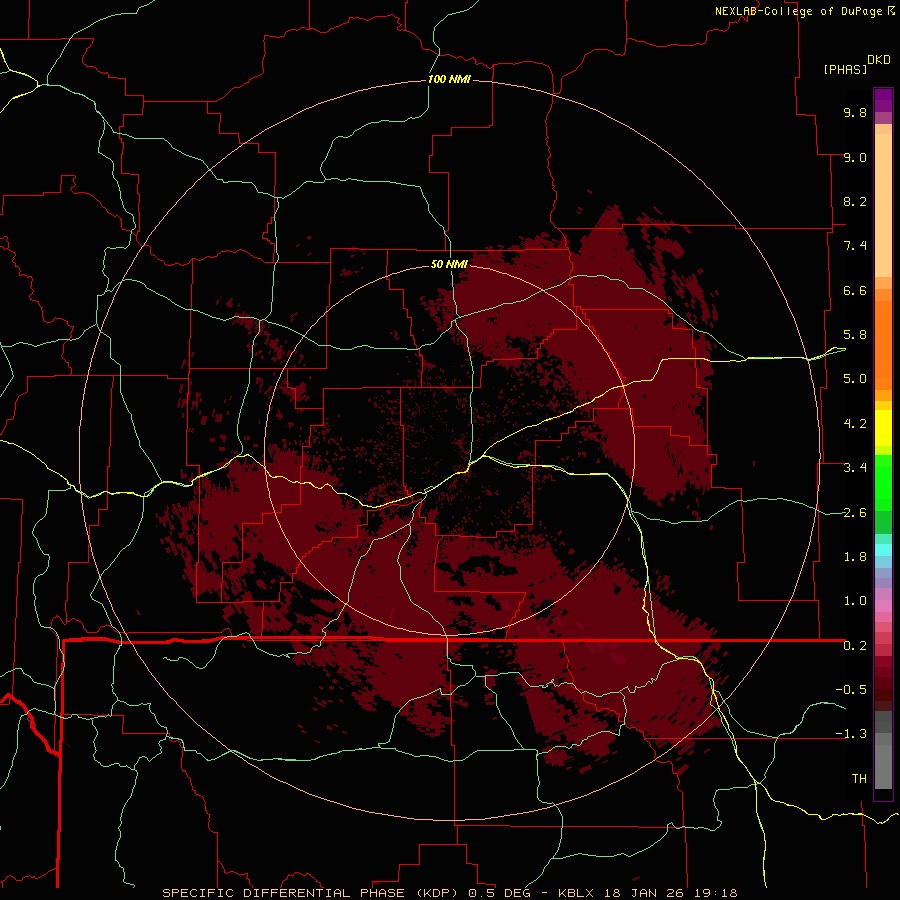This screenshot has height=900, width=900.
Task: Click the 9.8 value on the color scale
Action: coord(855,112)
